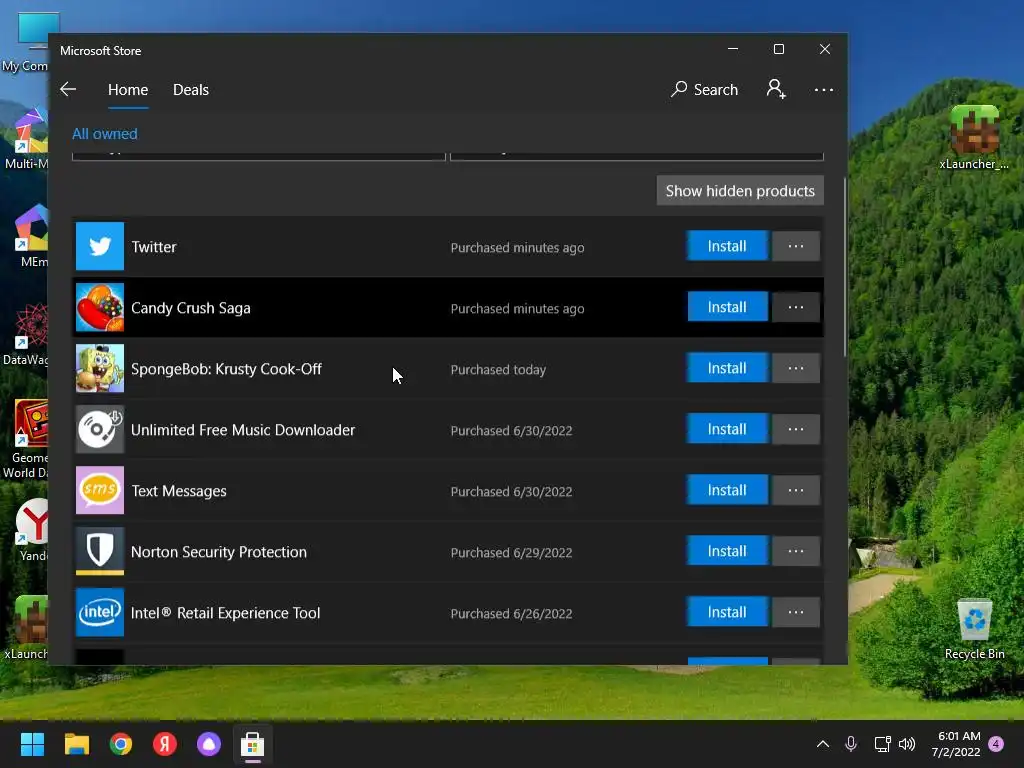Open network status tray icon
The height and width of the screenshot is (768, 1024).
pyautogui.click(x=882, y=744)
